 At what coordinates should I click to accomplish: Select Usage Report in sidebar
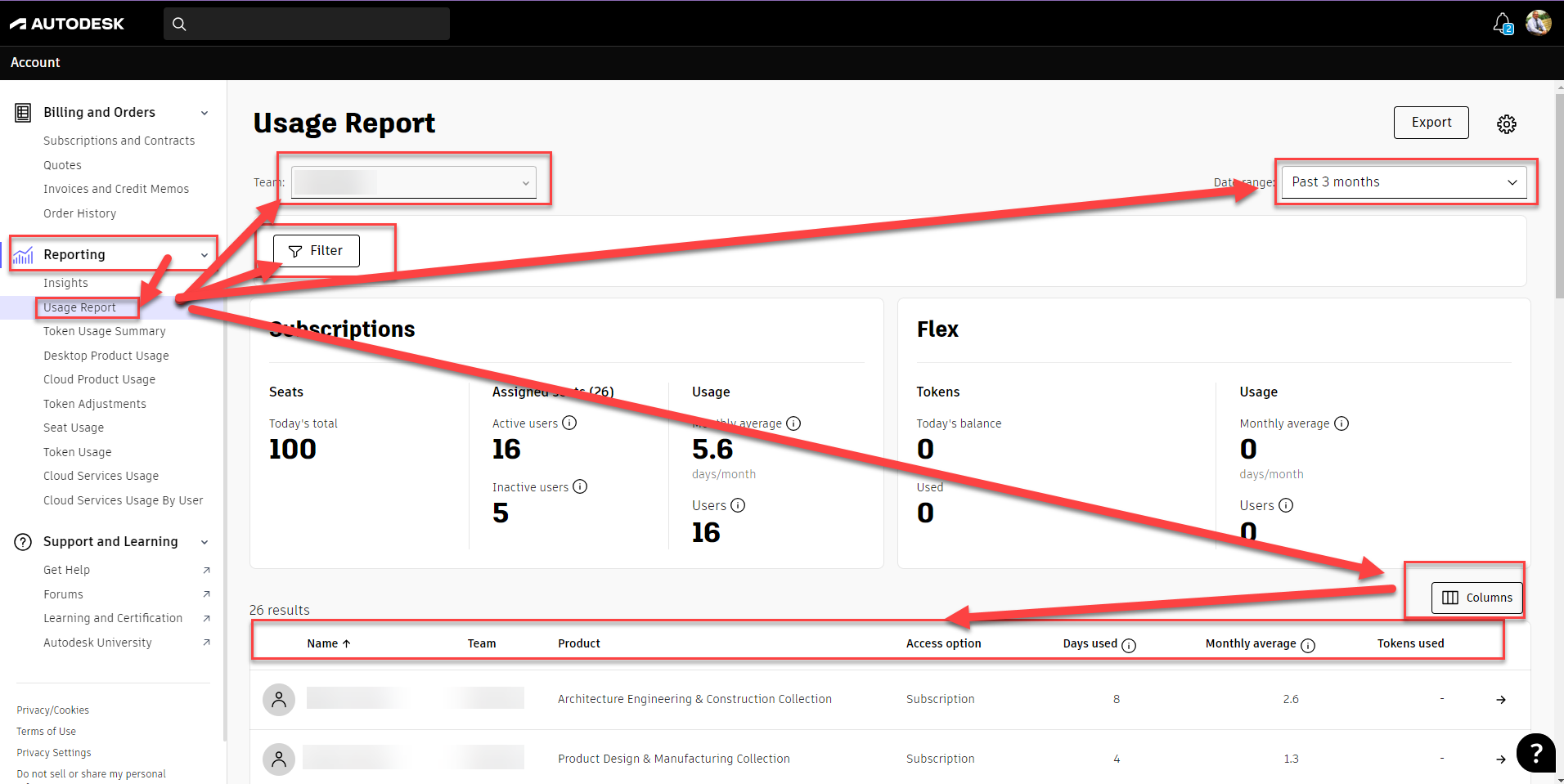pos(79,307)
